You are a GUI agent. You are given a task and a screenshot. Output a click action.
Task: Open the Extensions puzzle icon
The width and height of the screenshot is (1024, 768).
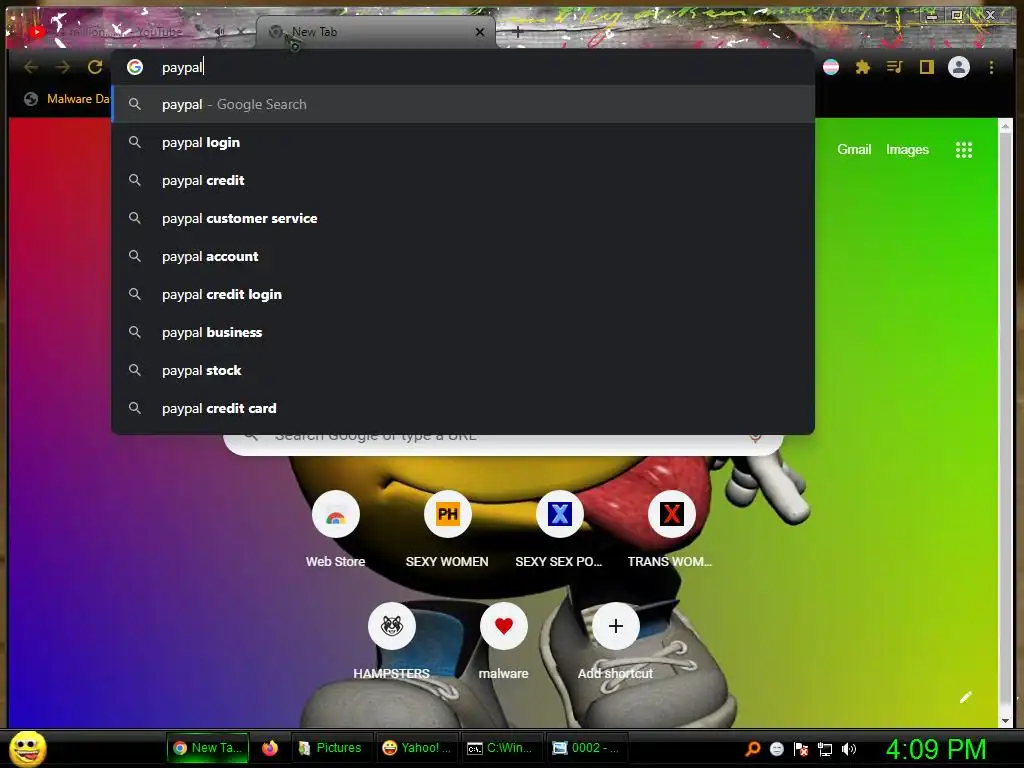pyautogui.click(x=863, y=67)
